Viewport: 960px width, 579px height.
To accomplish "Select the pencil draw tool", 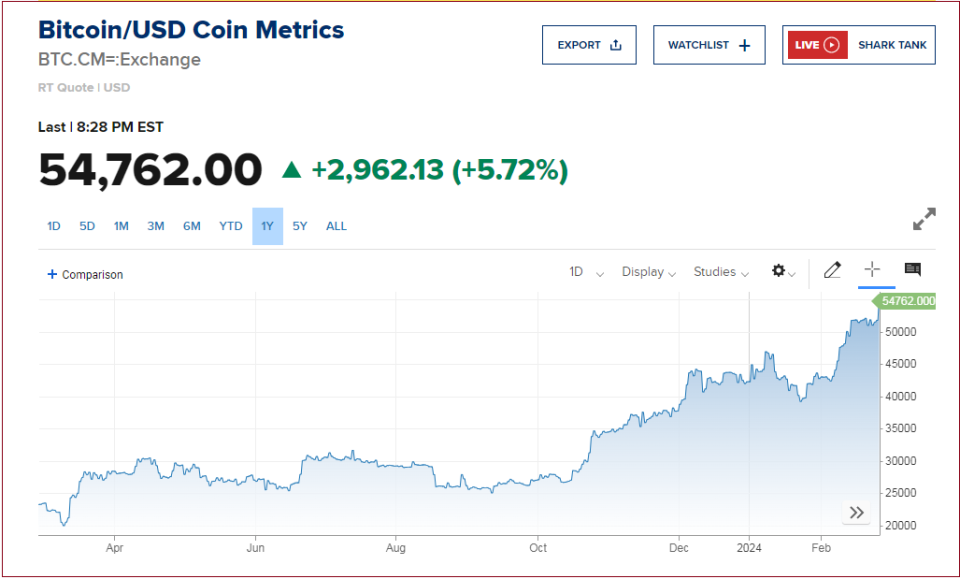I will click(832, 270).
